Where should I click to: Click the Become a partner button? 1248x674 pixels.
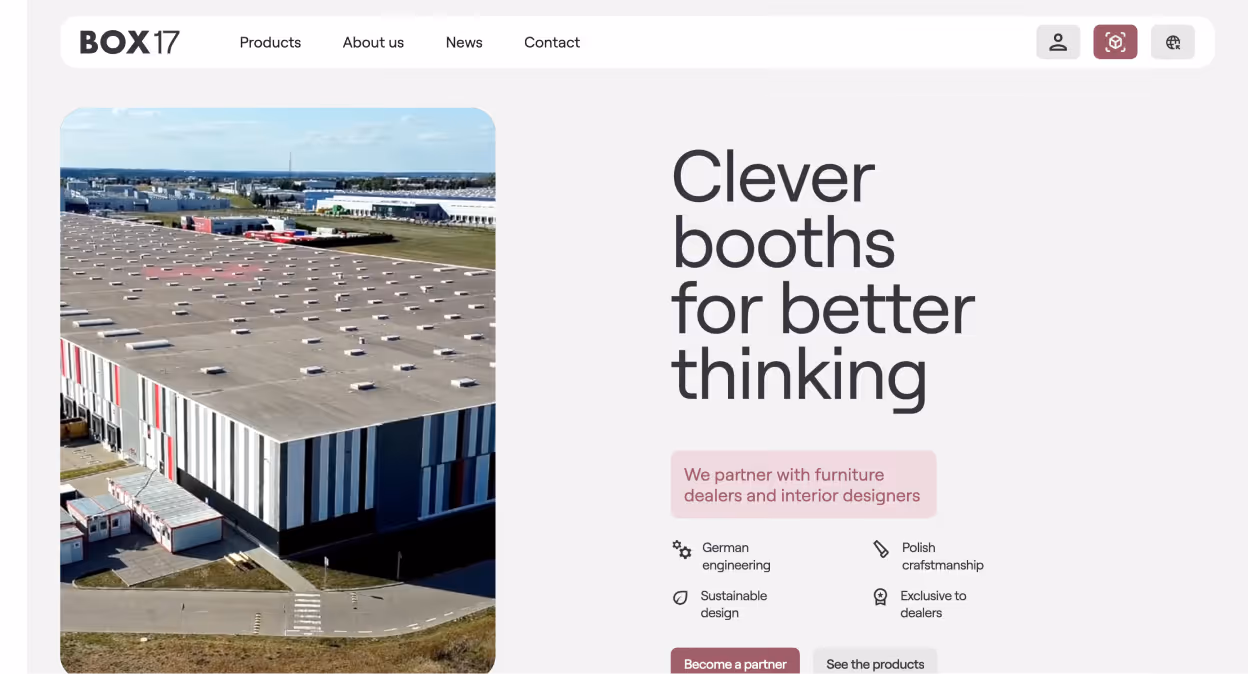tap(735, 662)
